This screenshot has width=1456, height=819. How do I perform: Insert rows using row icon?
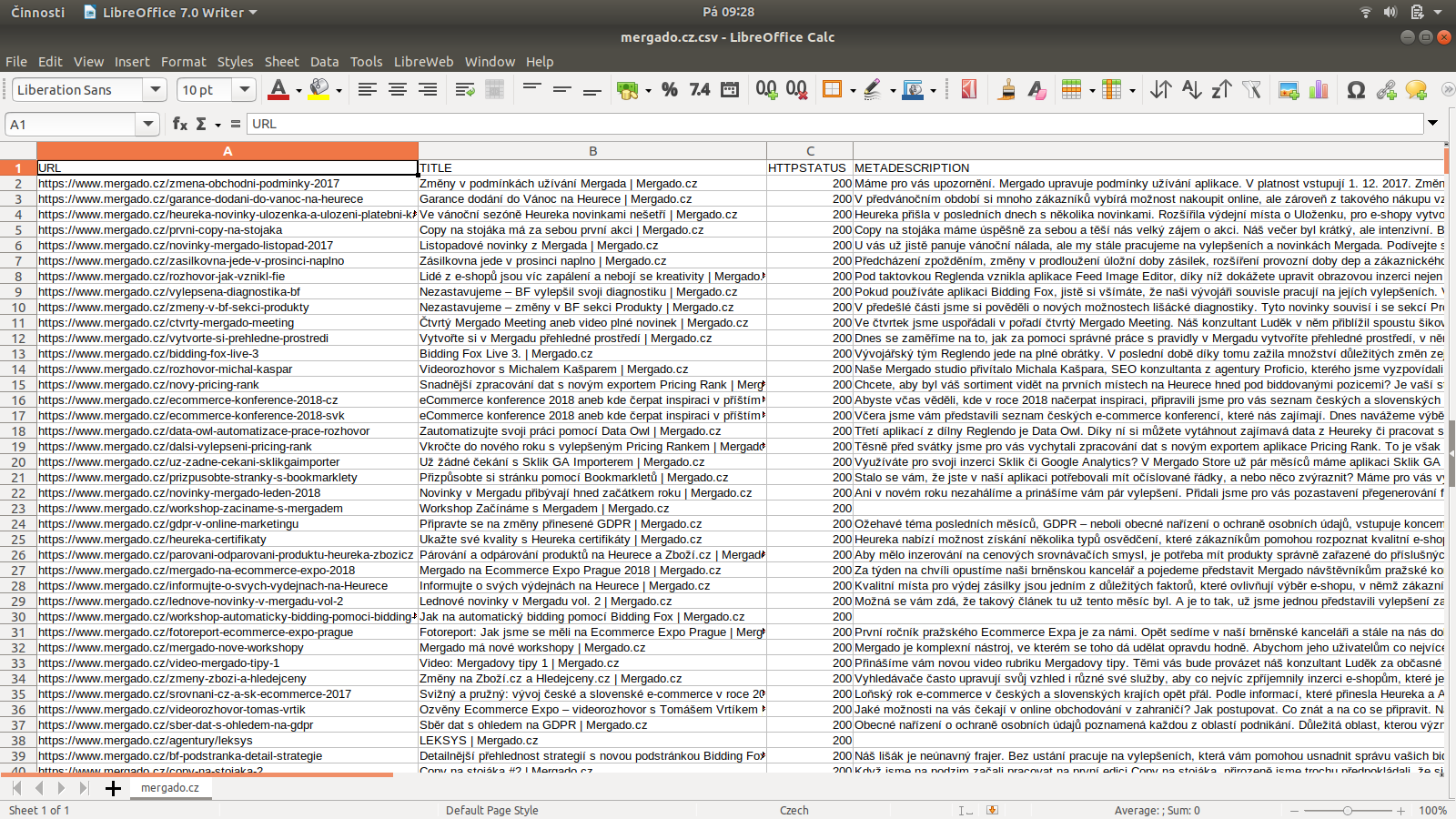click(1072, 90)
